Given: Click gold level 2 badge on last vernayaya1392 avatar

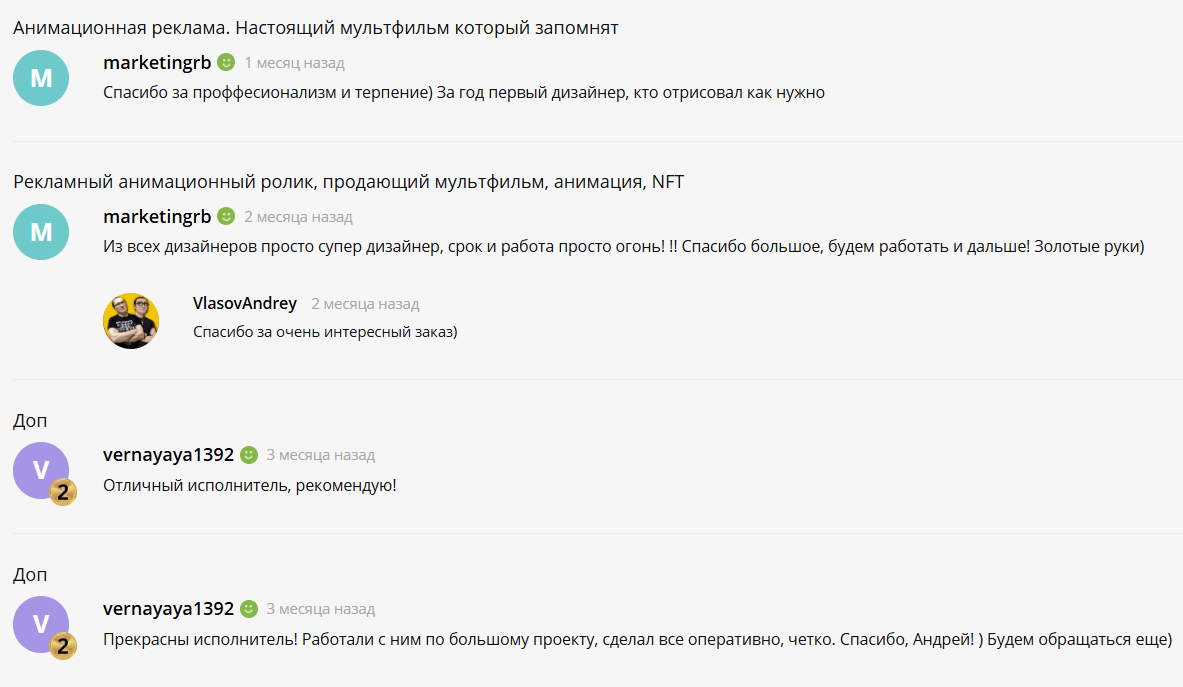Looking at the screenshot, I should pos(63,646).
